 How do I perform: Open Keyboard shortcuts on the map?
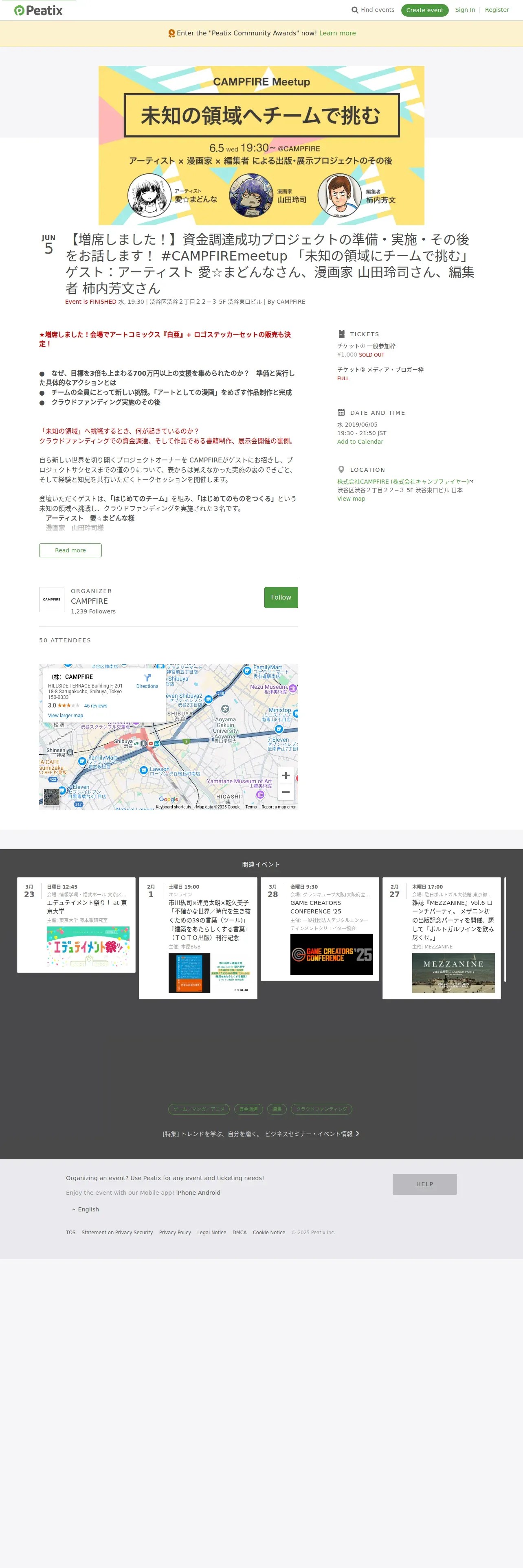tap(174, 807)
